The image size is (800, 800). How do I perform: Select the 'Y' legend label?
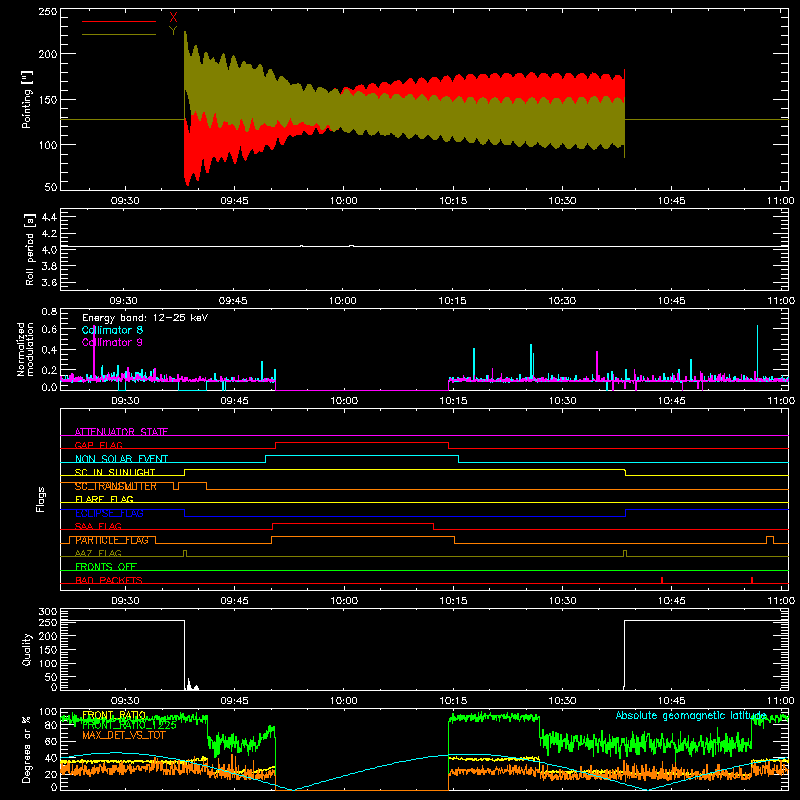173,31
